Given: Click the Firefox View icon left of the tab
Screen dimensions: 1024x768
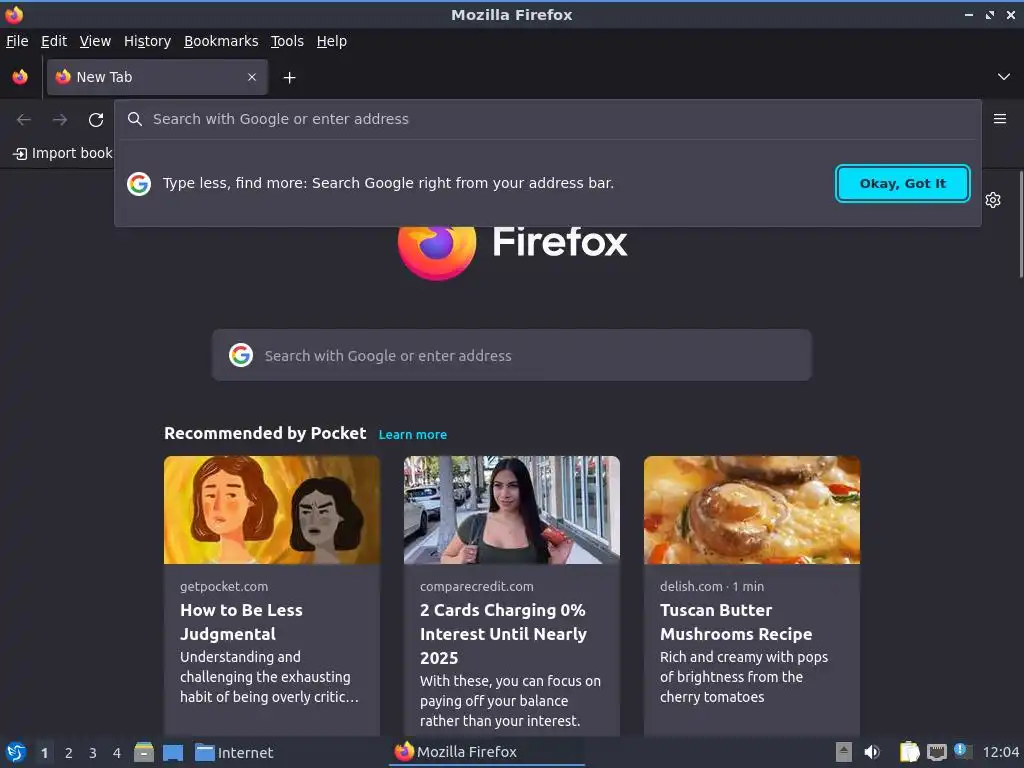Looking at the screenshot, I should point(20,77).
